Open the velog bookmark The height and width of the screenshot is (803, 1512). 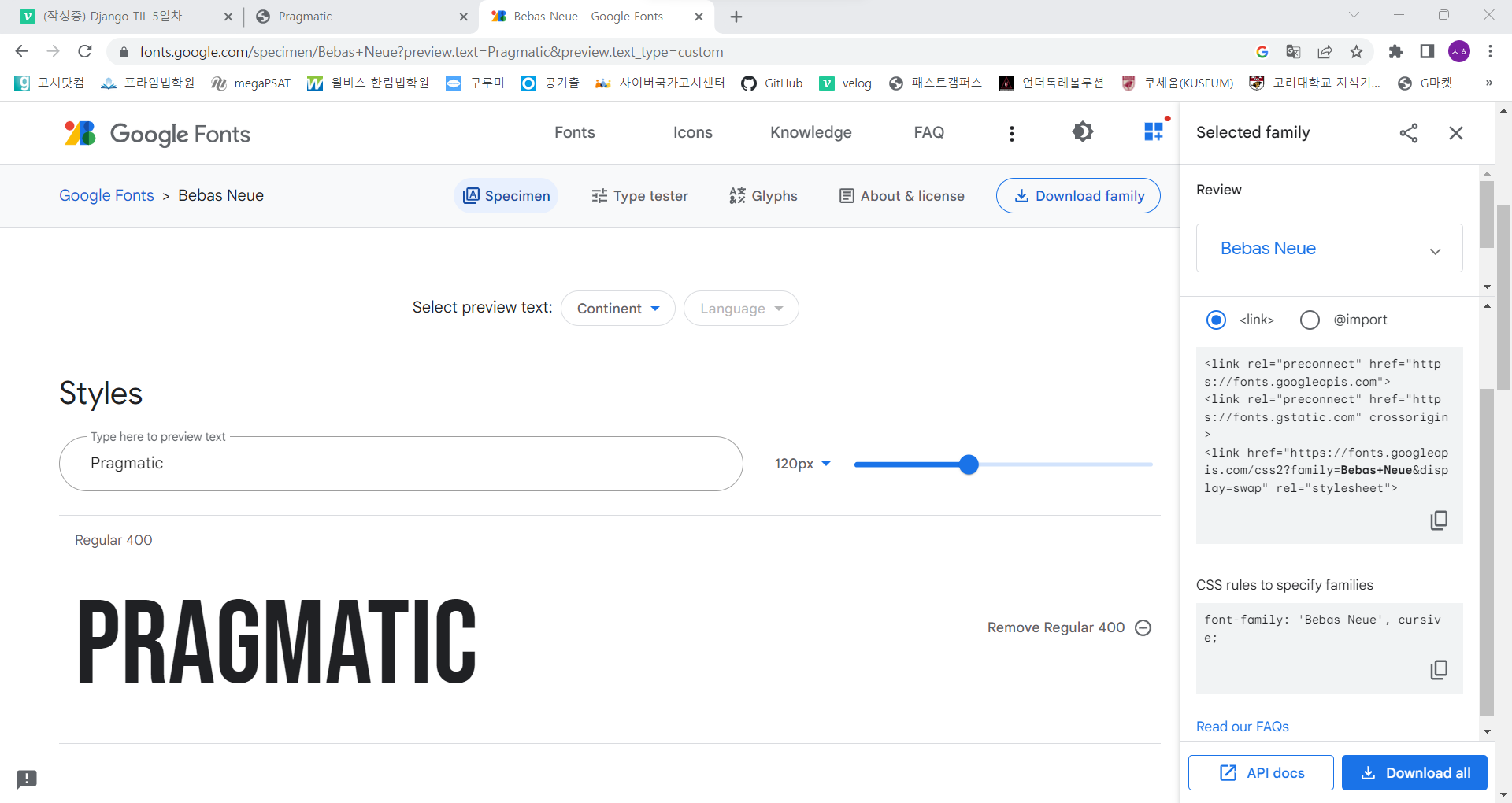846,83
